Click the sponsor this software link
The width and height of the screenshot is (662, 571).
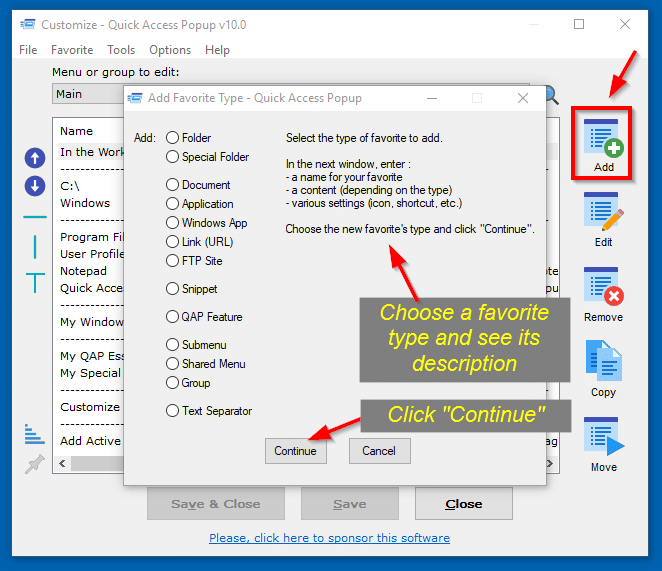(x=329, y=538)
